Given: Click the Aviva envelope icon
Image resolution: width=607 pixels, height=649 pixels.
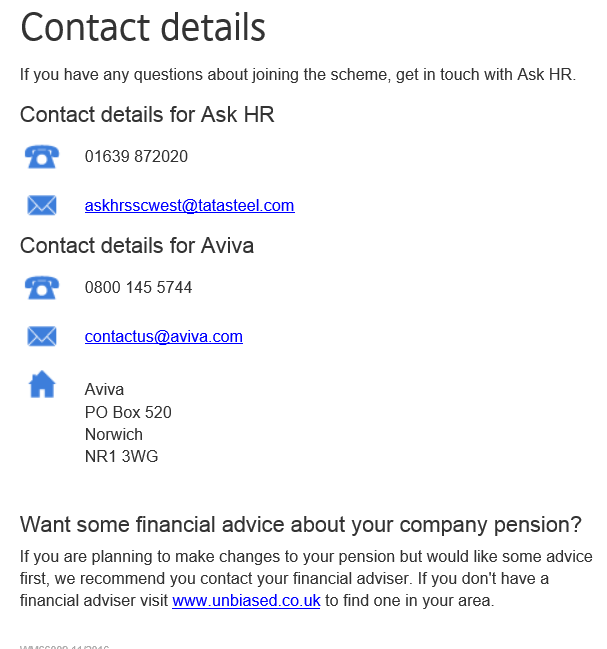Looking at the screenshot, I should [x=41, y=336].
